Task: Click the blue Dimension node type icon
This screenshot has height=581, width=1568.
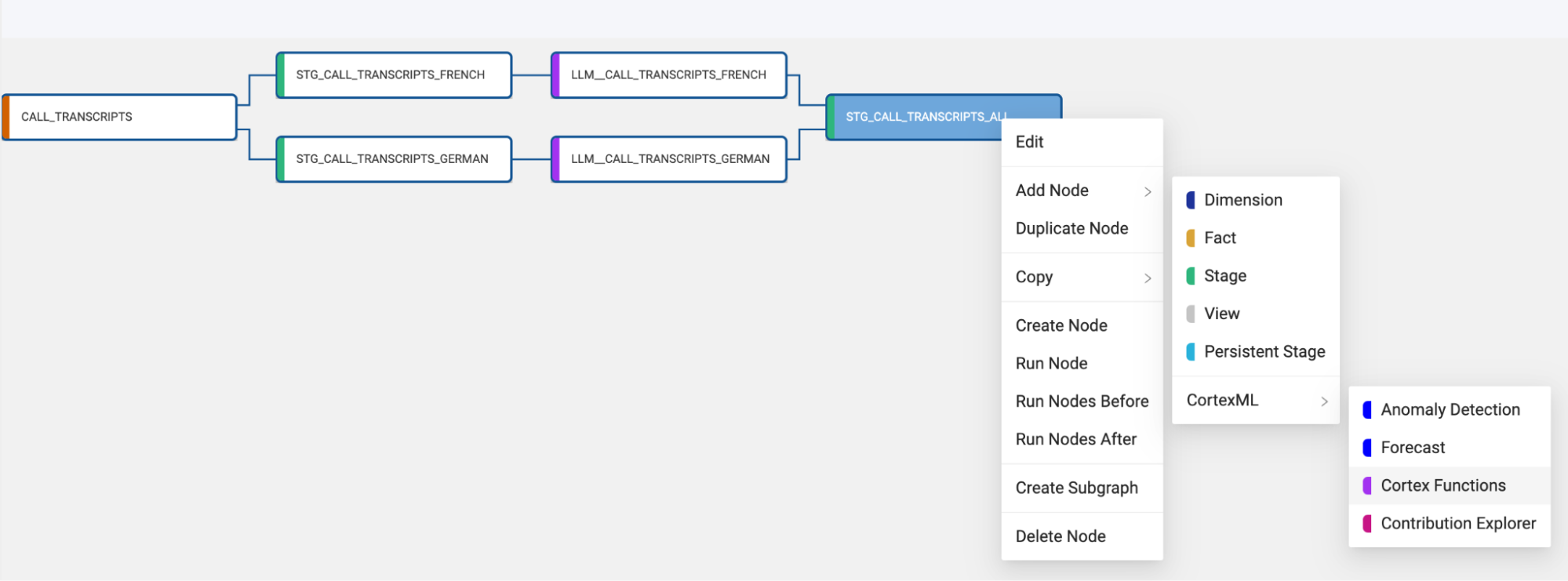Action: point(1191,200)
